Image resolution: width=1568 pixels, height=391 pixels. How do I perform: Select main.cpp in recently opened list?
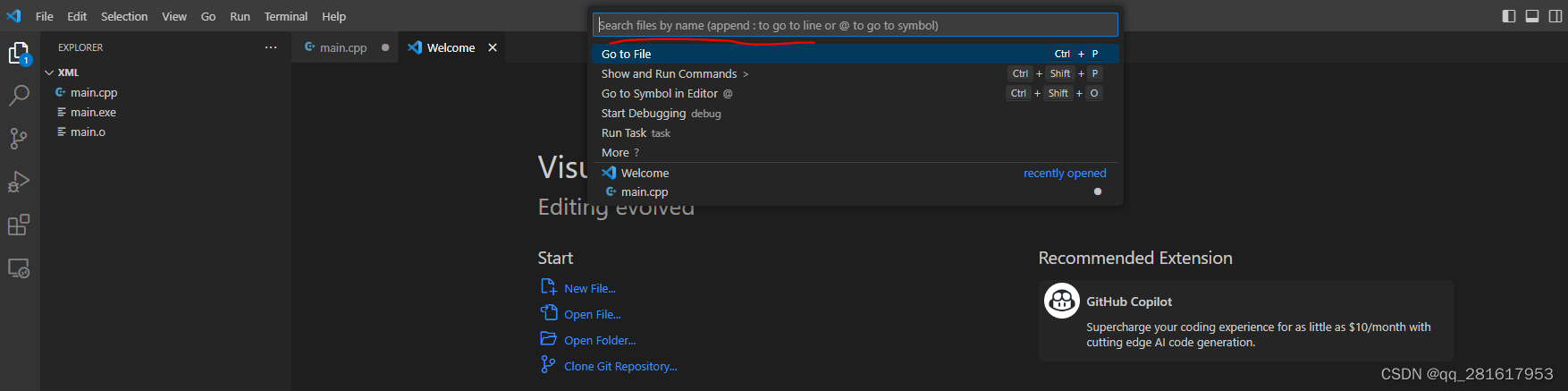point(856,191)
